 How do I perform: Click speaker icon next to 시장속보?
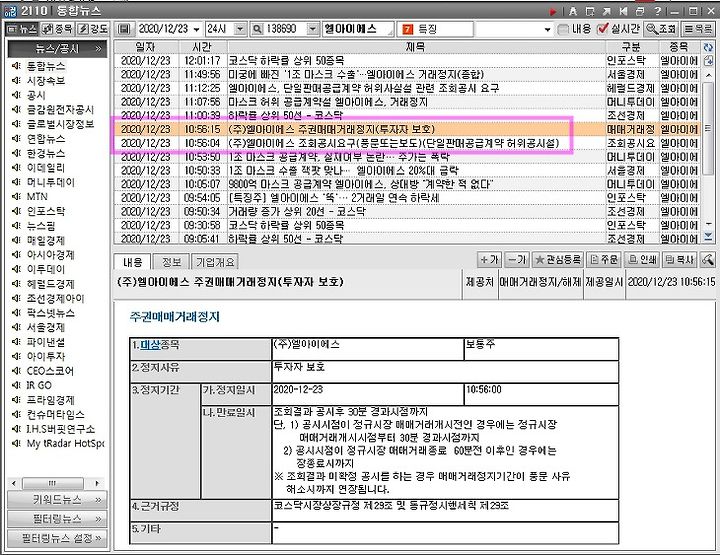coord(17,81)
